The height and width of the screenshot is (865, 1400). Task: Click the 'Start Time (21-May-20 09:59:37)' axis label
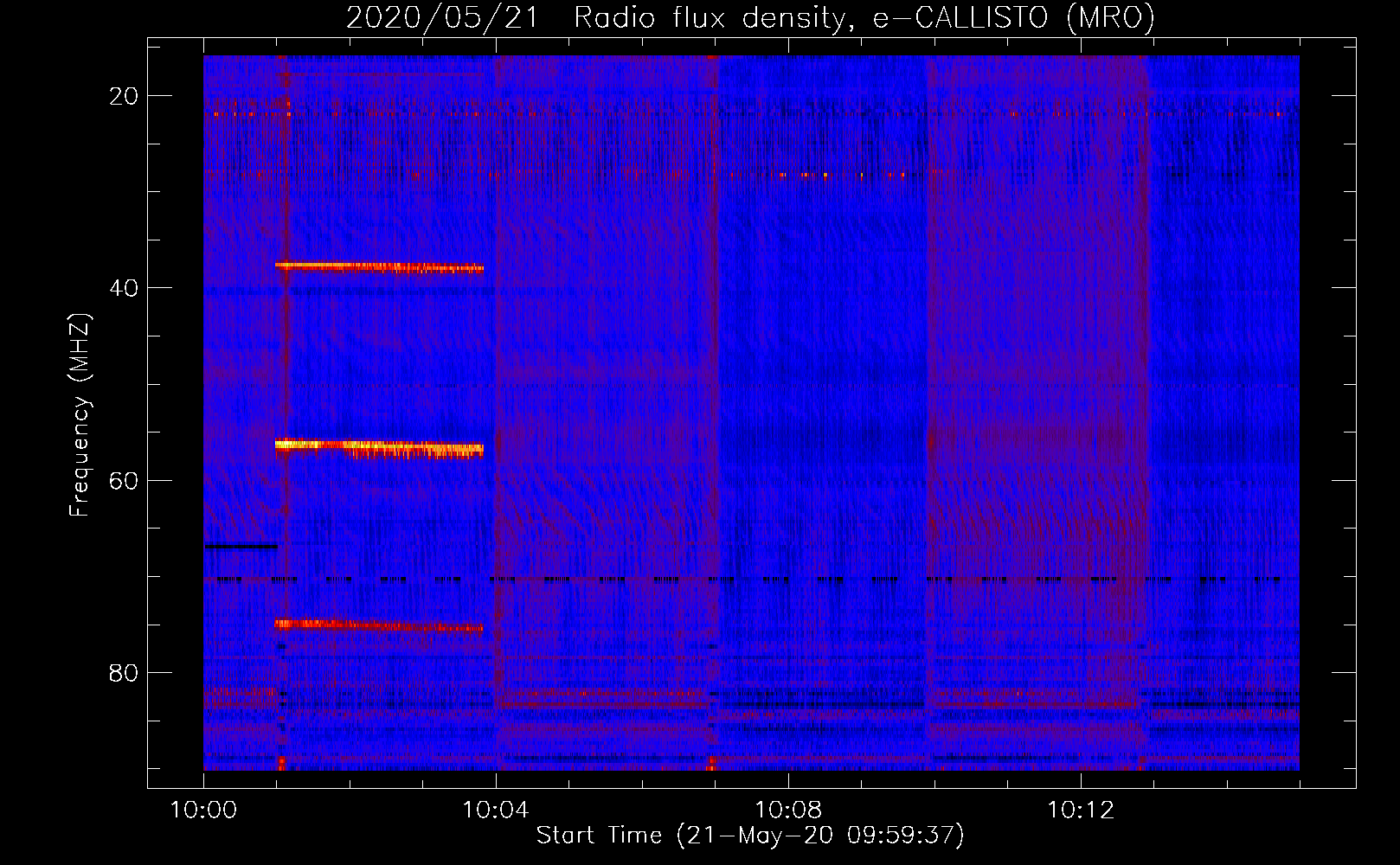(x=750, y=836)
